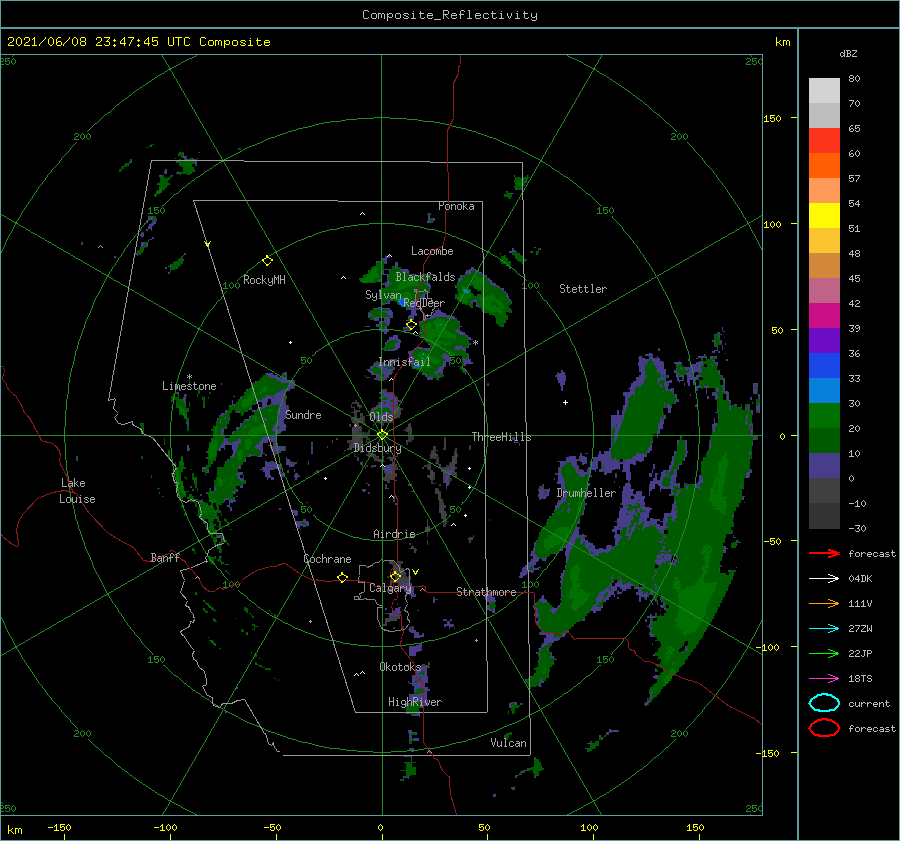Select the 22JP legend label
The height and width of the screenshot is (841, 900).
tap(860, 653)
